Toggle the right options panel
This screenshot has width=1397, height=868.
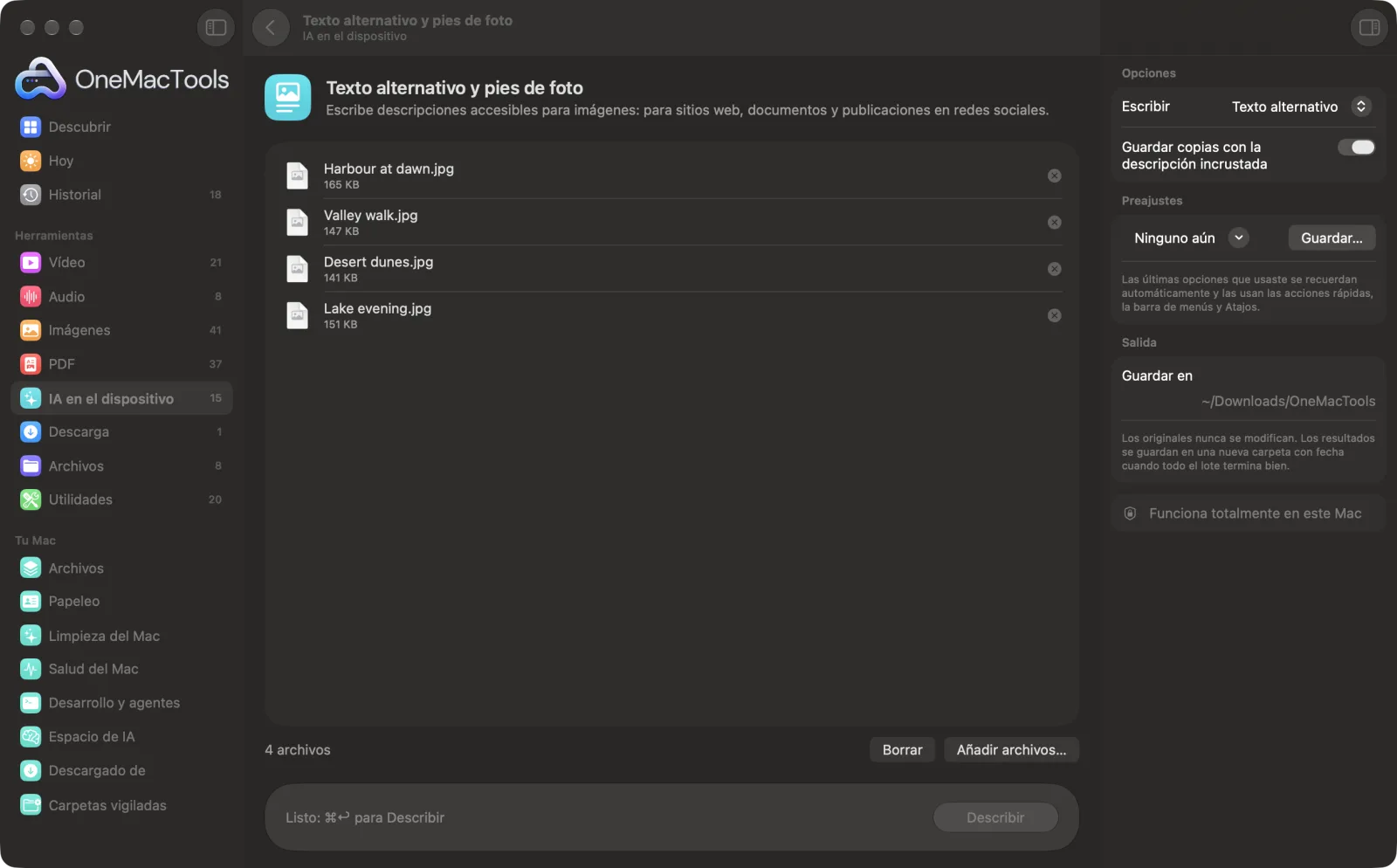[x=1369, y=28]
